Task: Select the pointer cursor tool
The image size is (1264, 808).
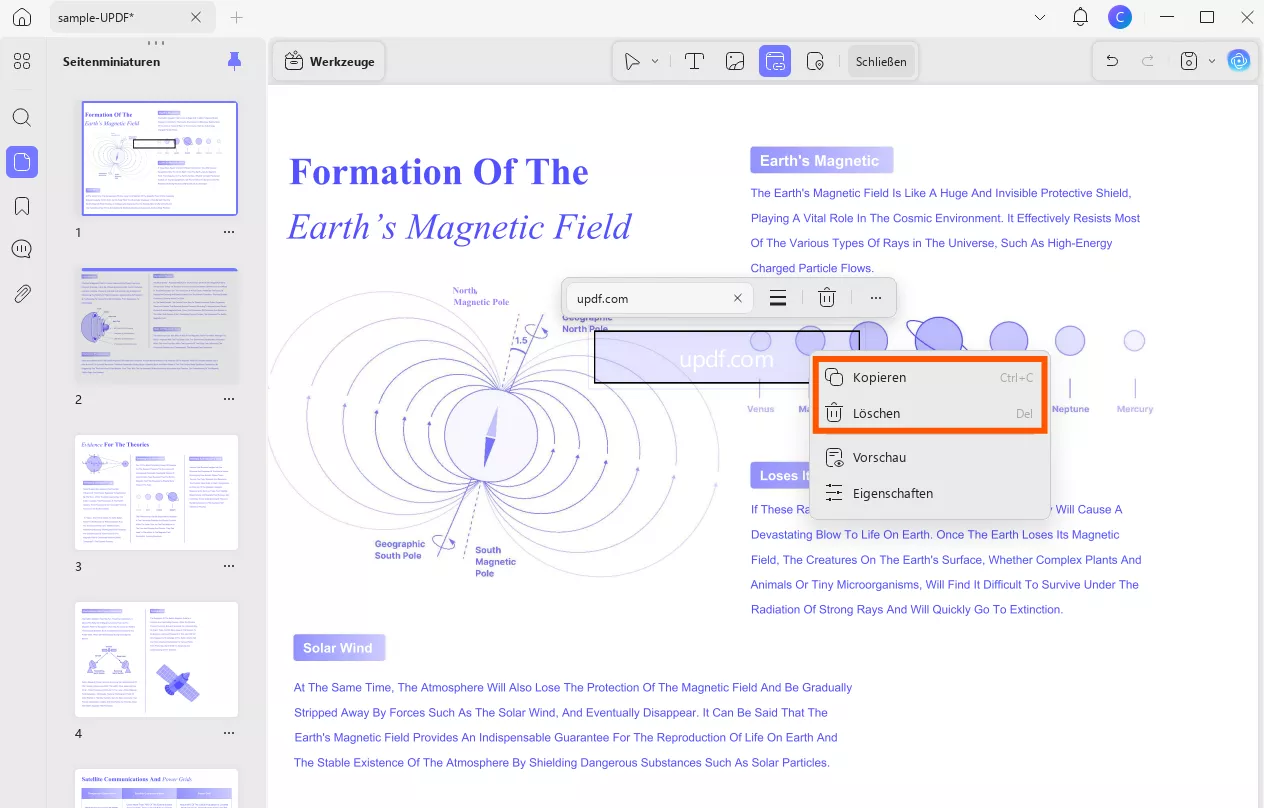Action: tap(632, 61)
